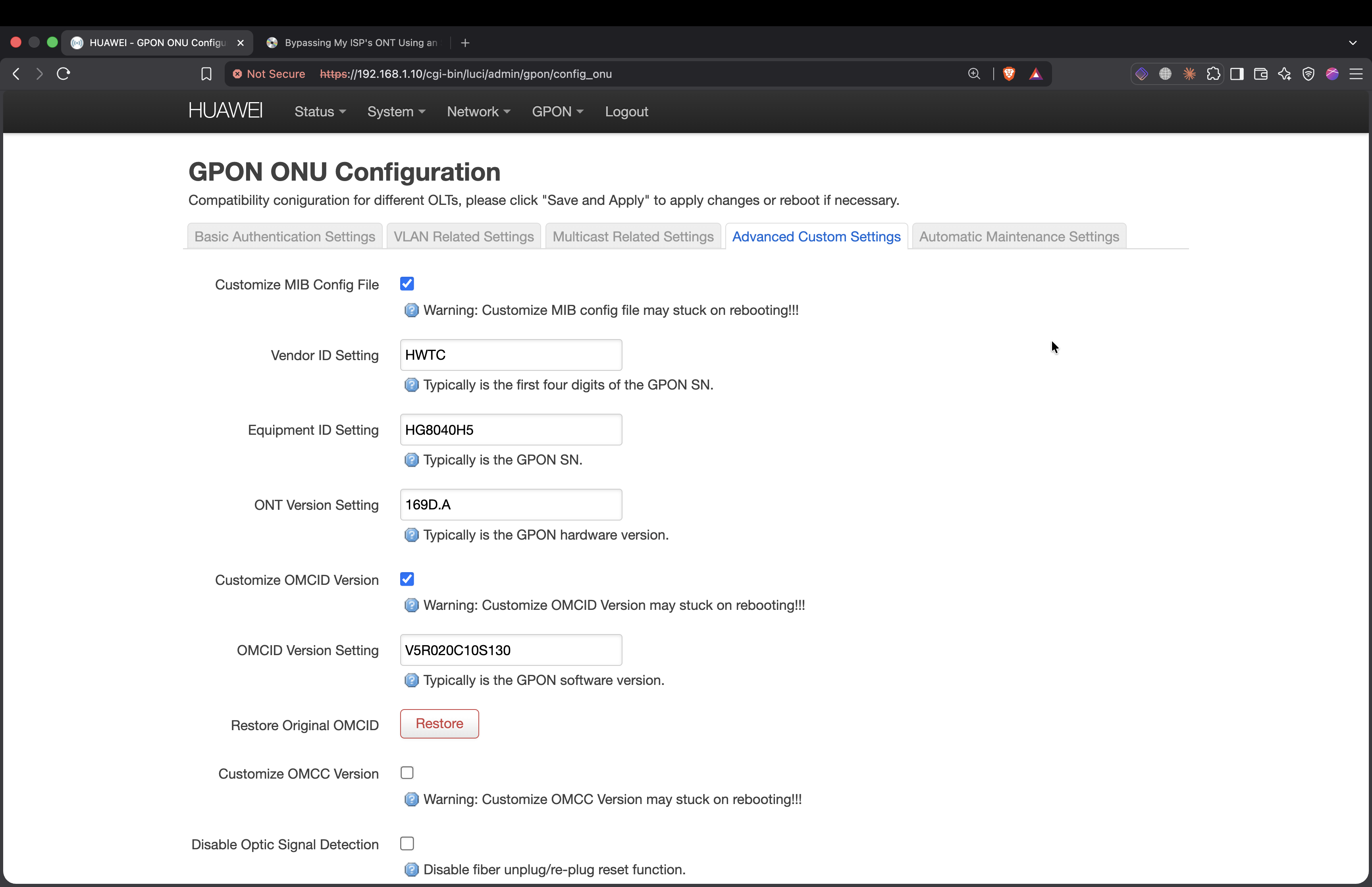
Task: Toggle the browser sidebar panel icon
Action: [1237, 74]
